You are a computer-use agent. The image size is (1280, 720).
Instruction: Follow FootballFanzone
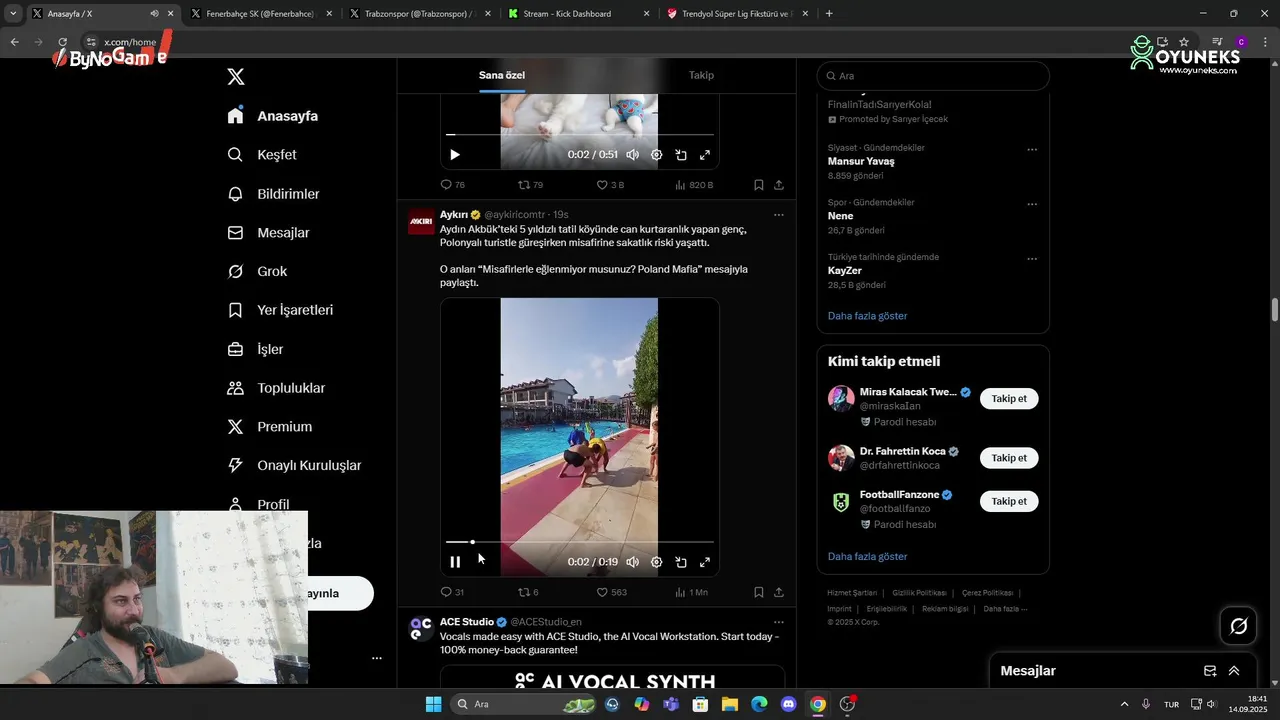[x=1009, y=501]
